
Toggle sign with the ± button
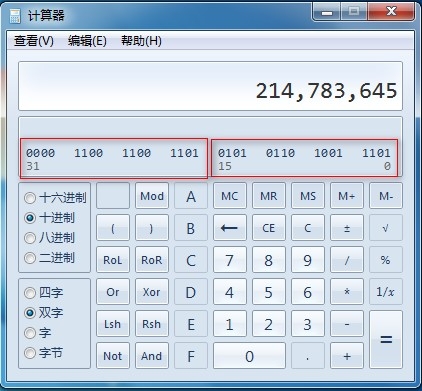click(347, 228)
